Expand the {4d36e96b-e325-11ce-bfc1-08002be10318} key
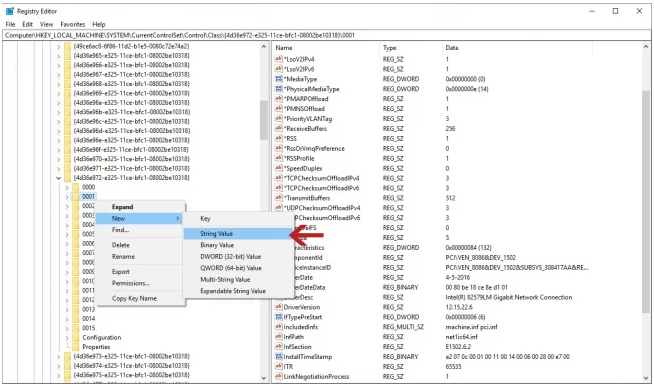This screenshot has width=654, height=384. tap(58, 112)
